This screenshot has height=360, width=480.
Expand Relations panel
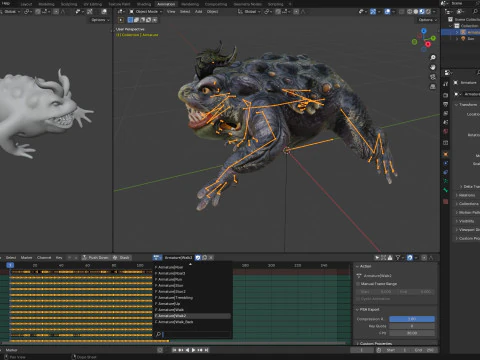[x=457, y=195]
